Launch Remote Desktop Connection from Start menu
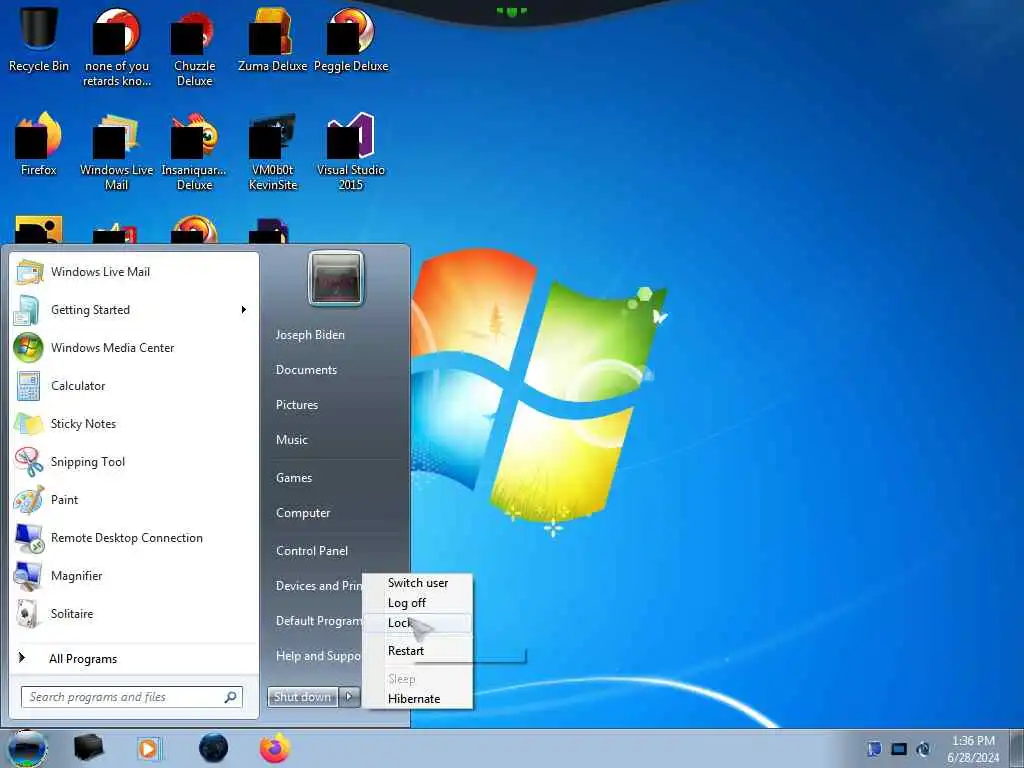This screenshot has width=1024, height=768. [x=135, y=537]
